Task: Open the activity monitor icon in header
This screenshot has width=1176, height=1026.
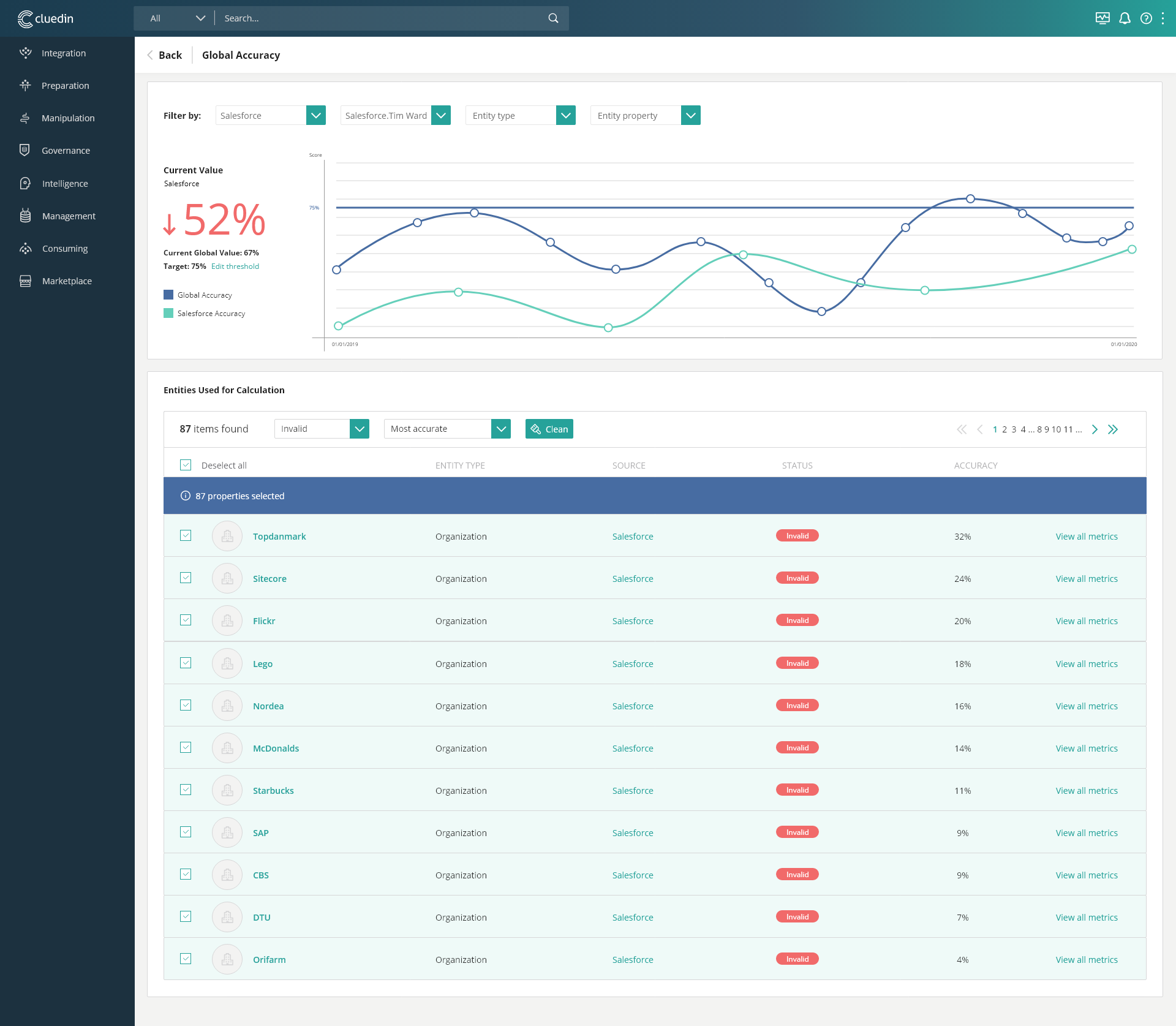Action: click(x=1102, y=18)
